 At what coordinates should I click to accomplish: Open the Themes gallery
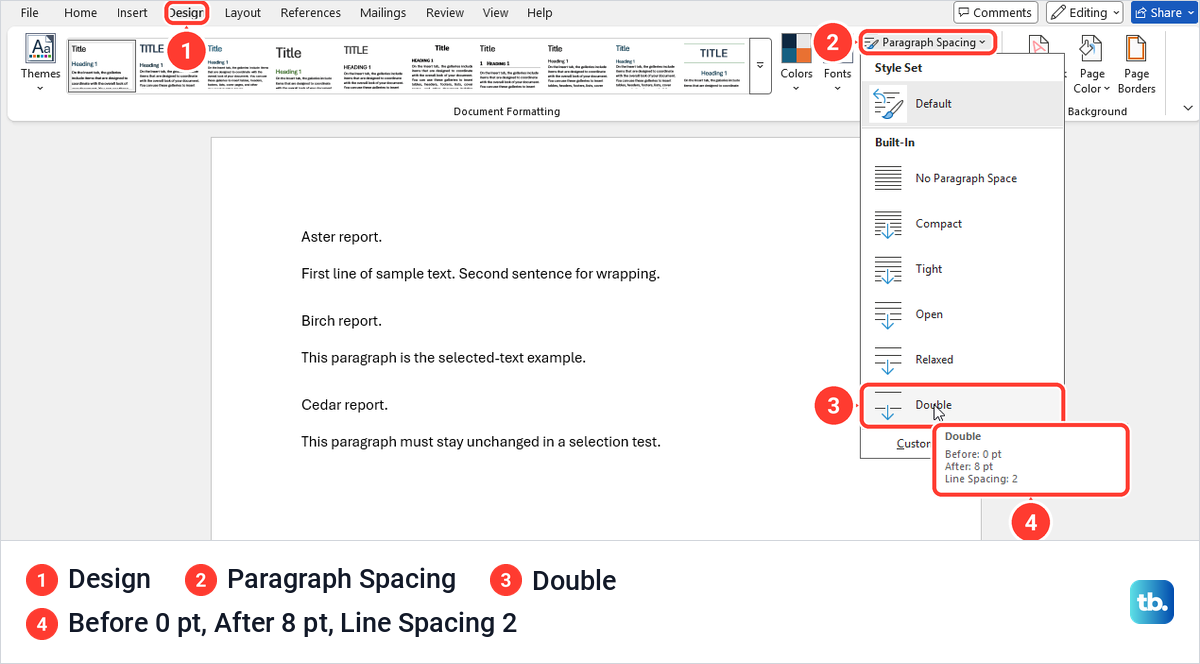40,63
